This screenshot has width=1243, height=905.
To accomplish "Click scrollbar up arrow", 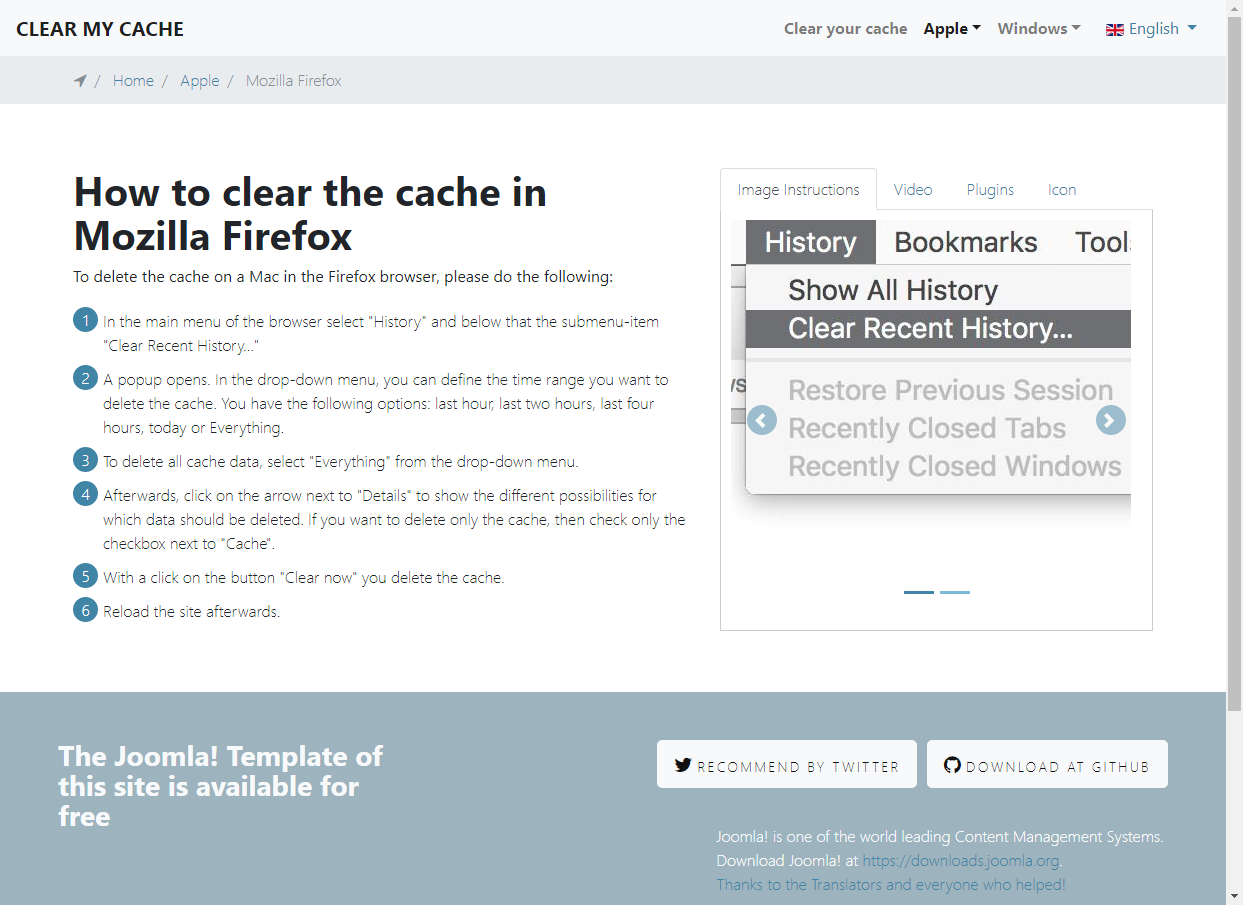I will pos(1234,8).
